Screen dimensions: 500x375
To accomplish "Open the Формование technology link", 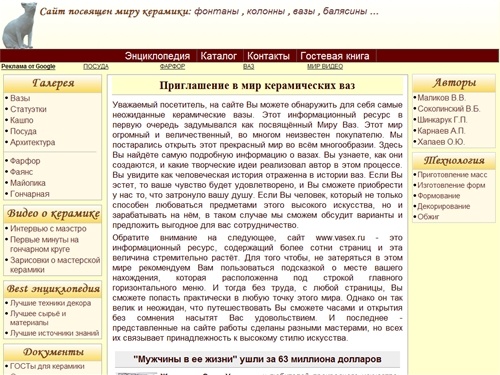I will tap(439, 196).
